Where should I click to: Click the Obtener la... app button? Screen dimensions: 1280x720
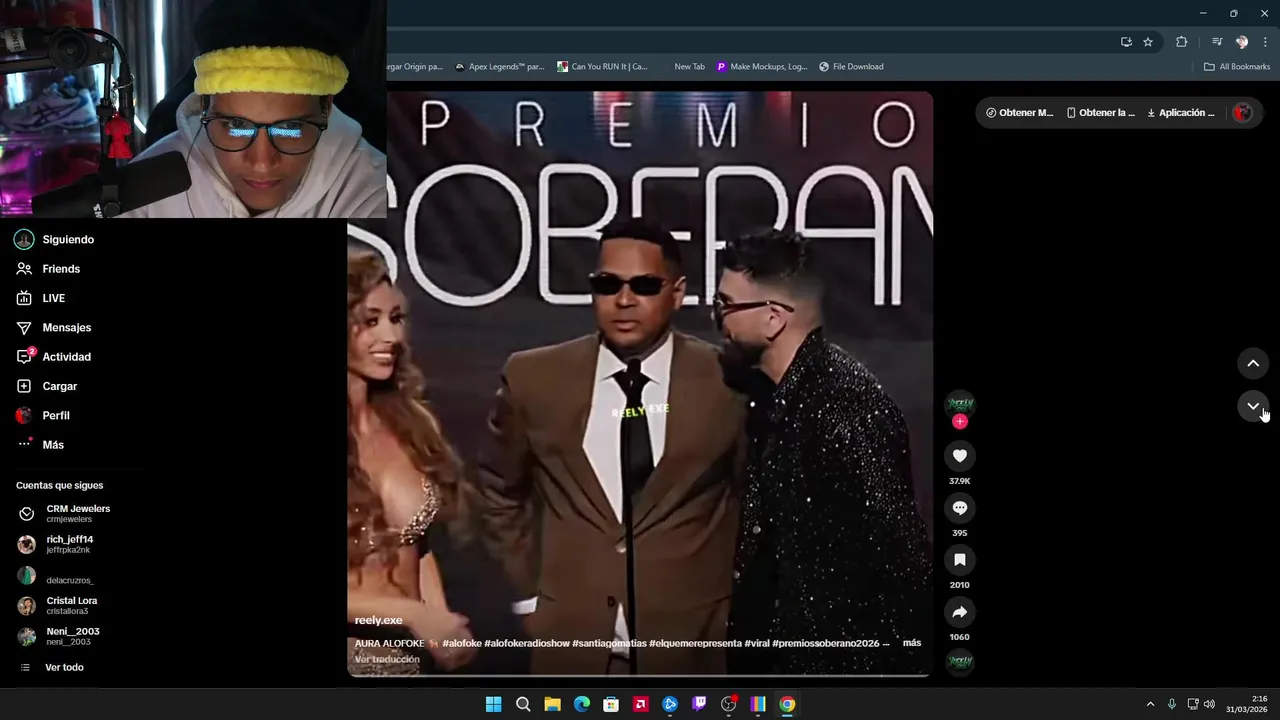tap(1101, 113)
